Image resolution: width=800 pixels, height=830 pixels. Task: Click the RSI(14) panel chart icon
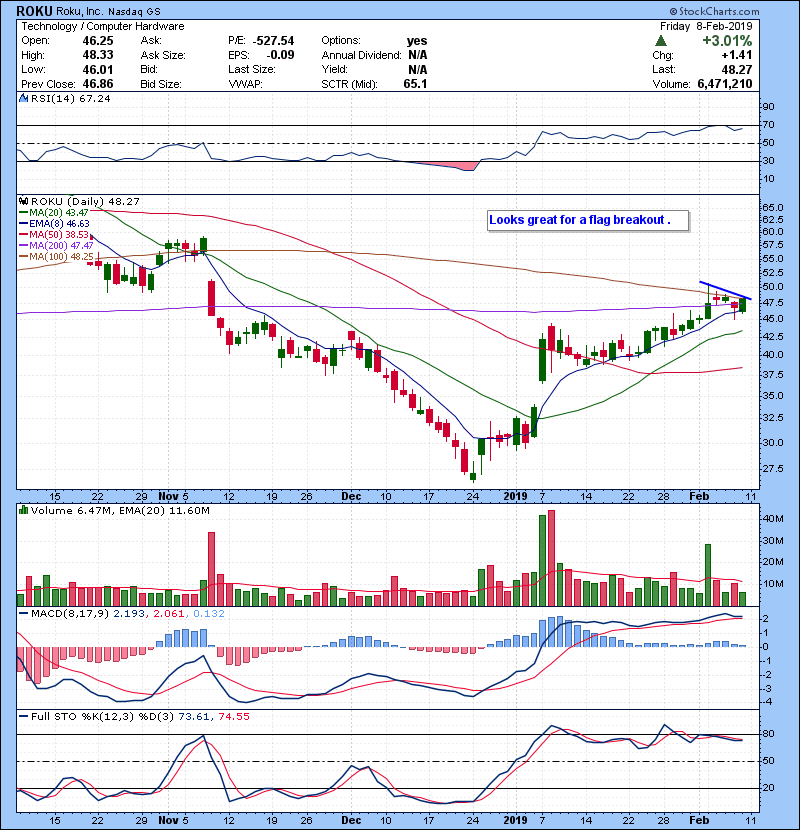click(x=23, y=98)
